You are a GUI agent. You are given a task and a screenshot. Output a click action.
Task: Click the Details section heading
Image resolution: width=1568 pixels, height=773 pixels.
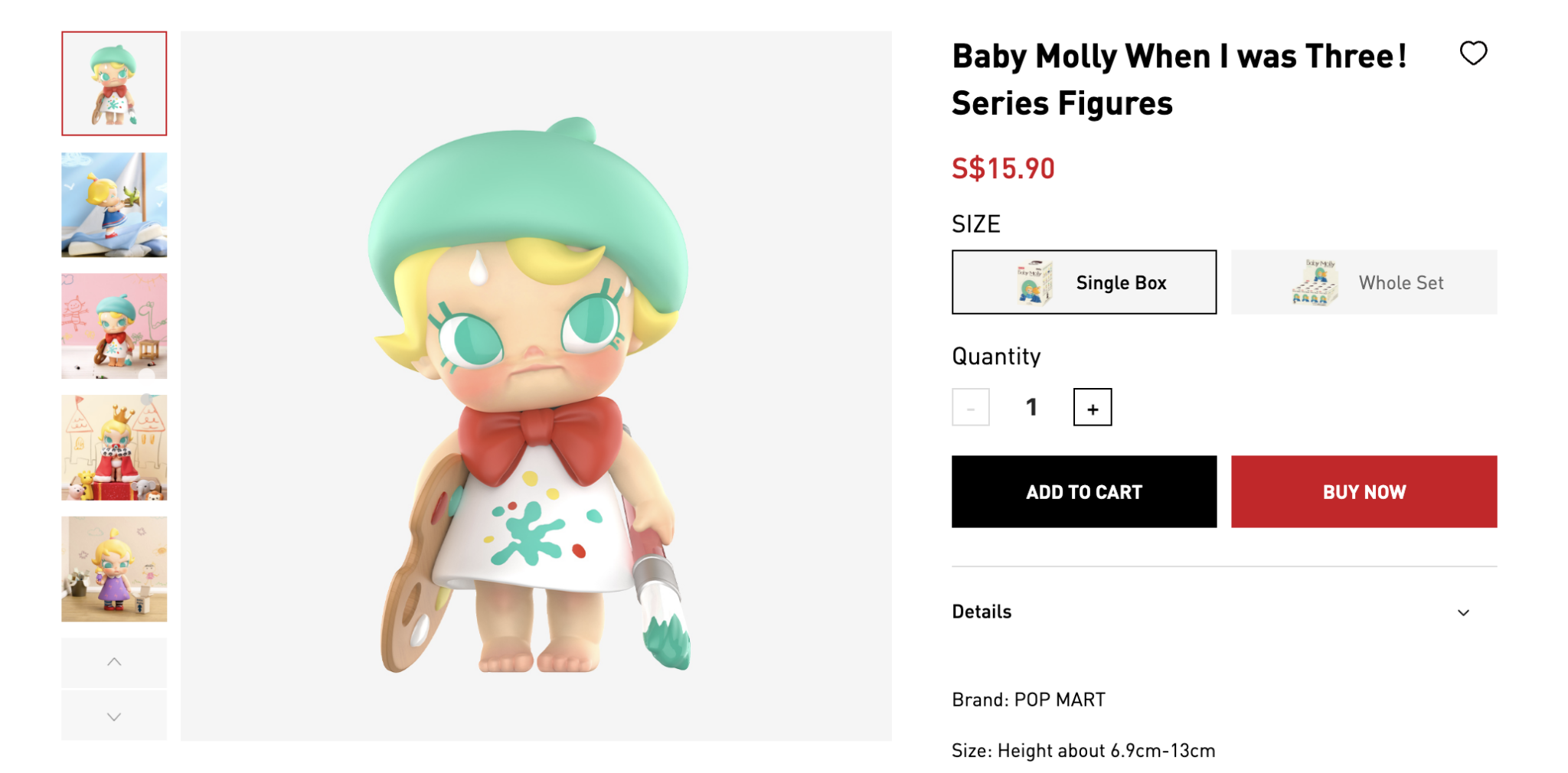[982, 612]
